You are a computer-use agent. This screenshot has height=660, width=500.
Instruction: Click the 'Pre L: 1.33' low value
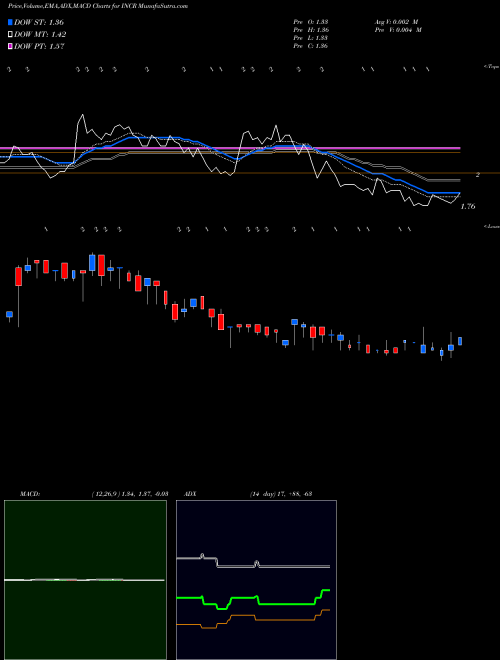click(x=311, y=38)
